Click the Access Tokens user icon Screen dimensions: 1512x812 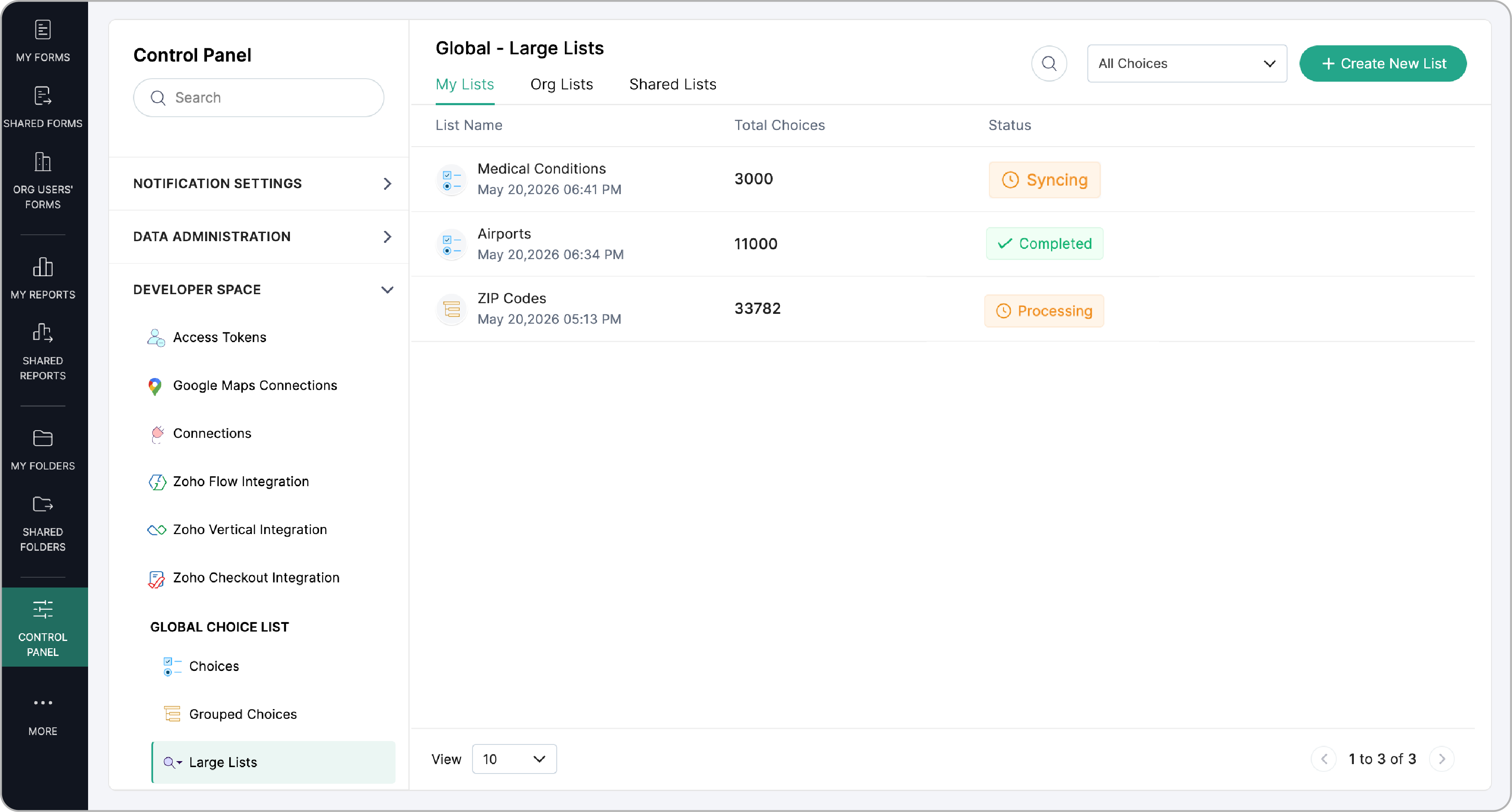pos(156,338)
